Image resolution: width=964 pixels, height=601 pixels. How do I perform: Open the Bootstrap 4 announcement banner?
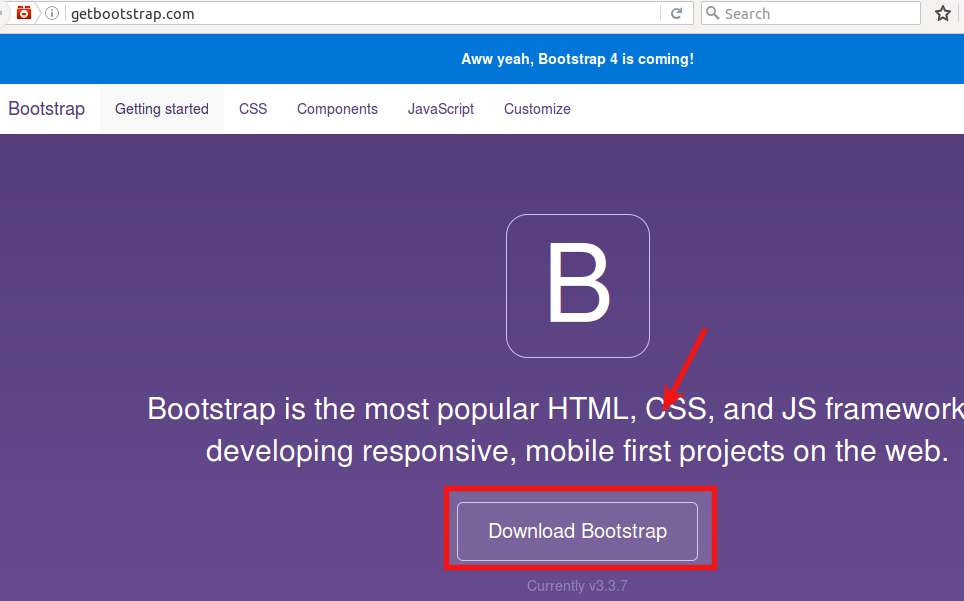tap(577, 58)
